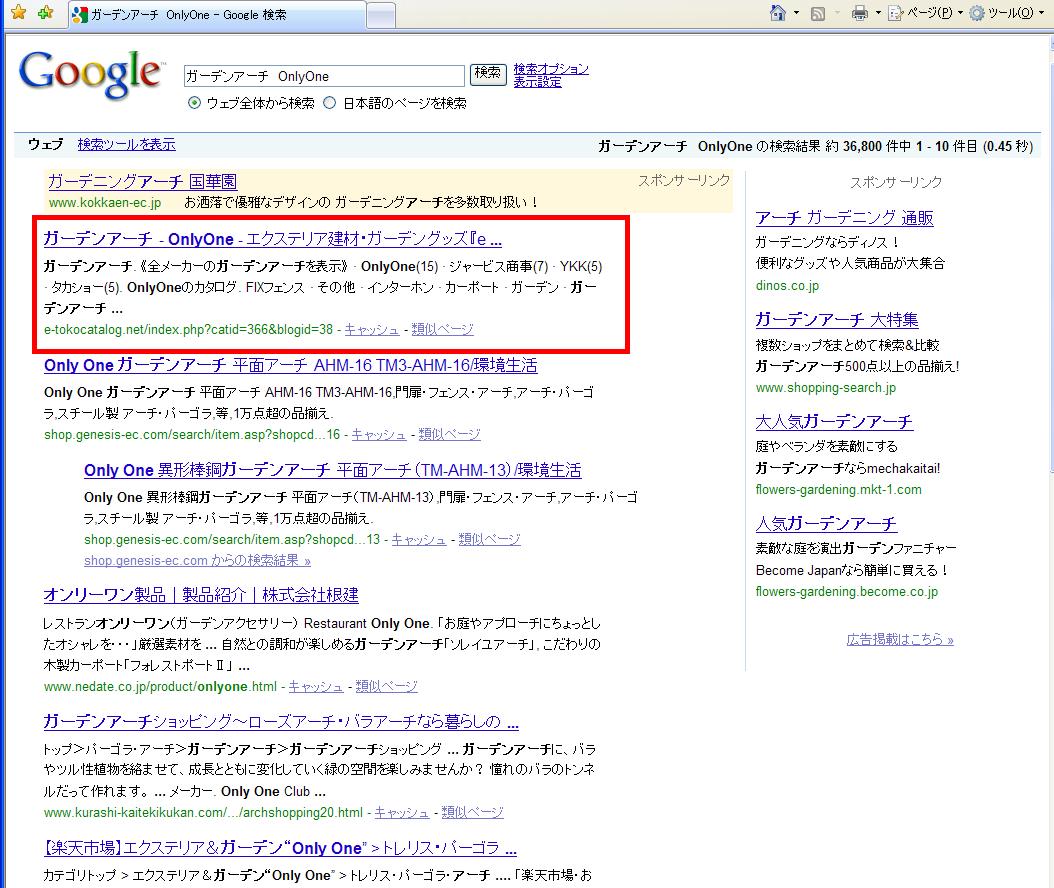Click into the Google search text field
The image size is (1054, 888).
click(323, 76)
